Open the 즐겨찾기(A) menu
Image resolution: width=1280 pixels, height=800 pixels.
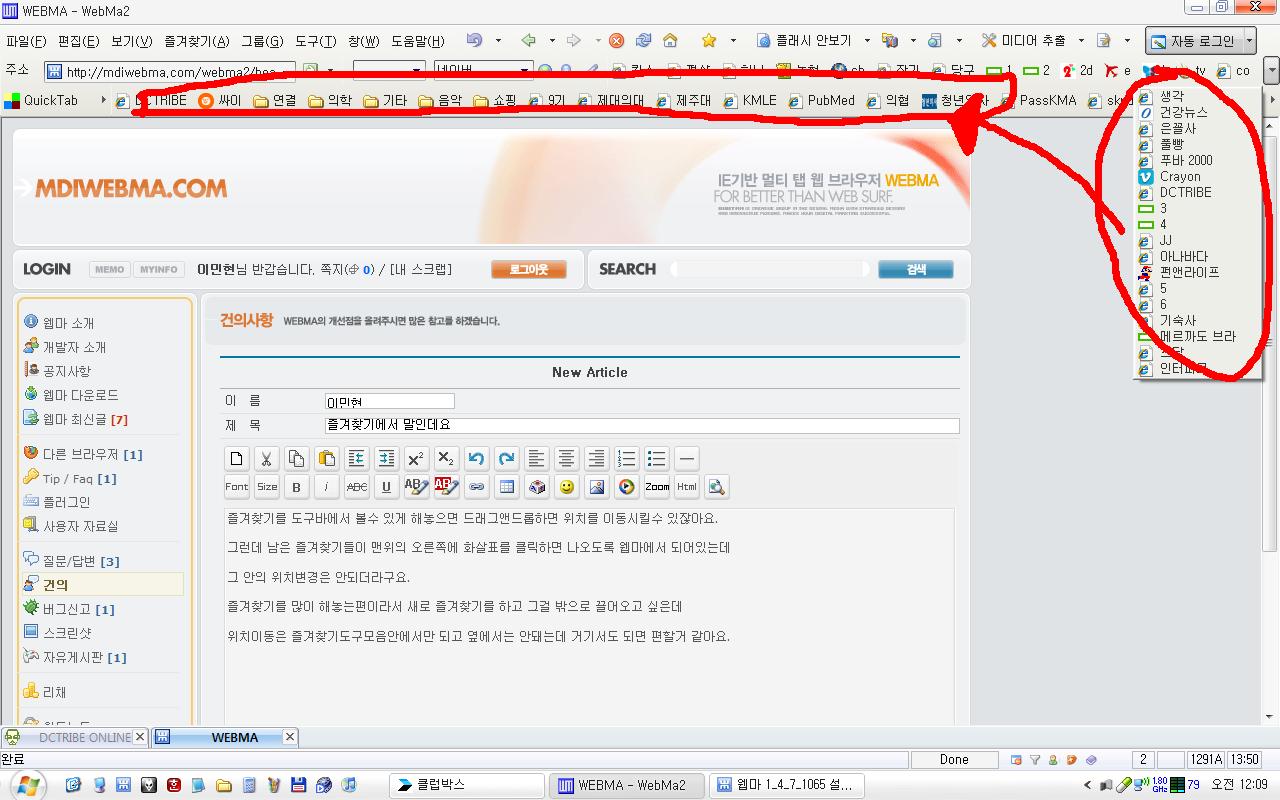[197, 41]
